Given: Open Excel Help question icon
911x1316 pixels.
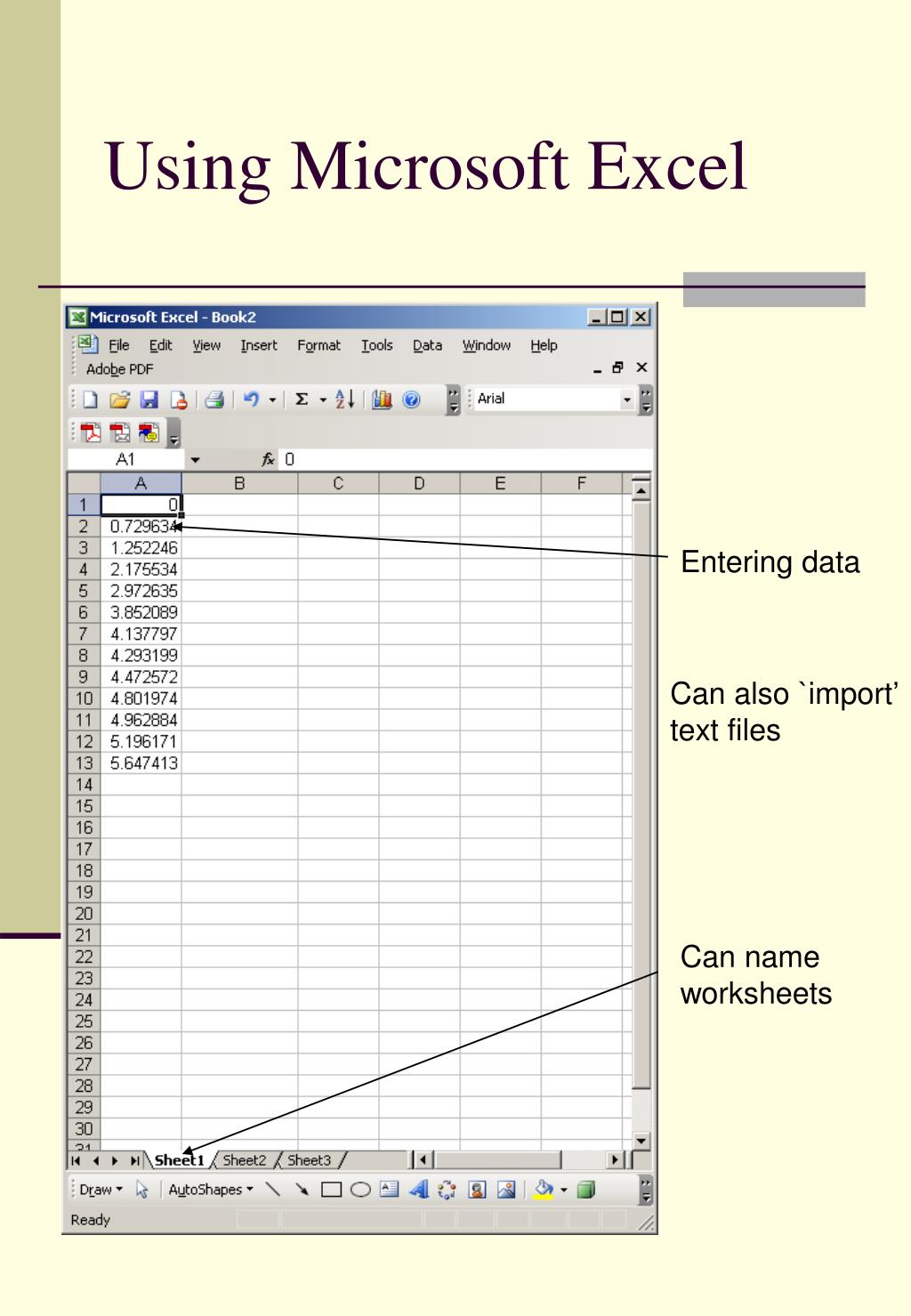Looking at the screenshot, I should (x=410, y=400).
